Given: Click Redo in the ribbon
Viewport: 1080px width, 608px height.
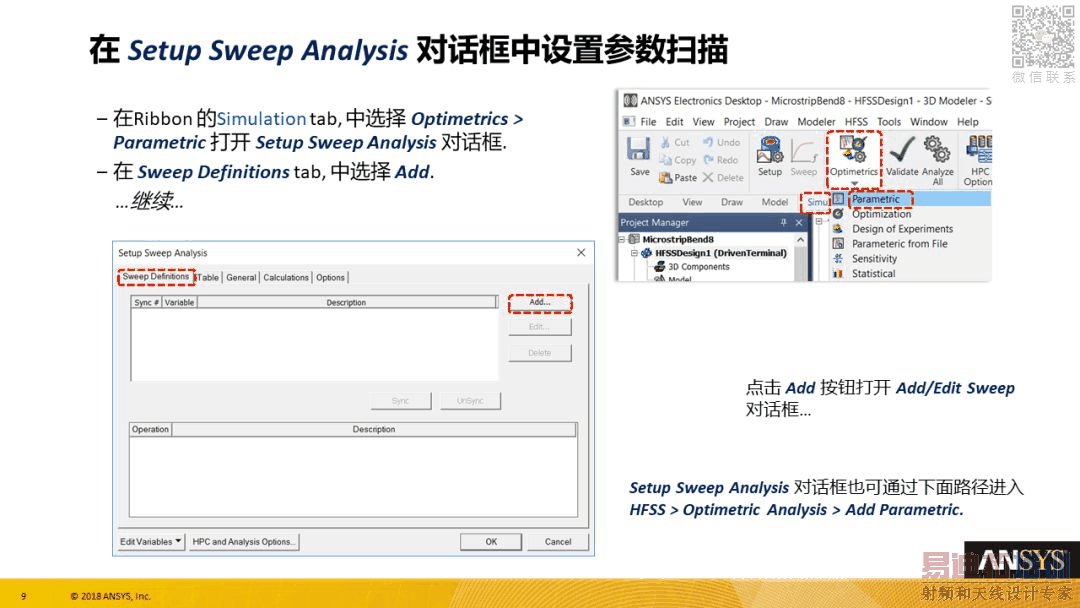Looking at the screenshot, I should 720,160.
